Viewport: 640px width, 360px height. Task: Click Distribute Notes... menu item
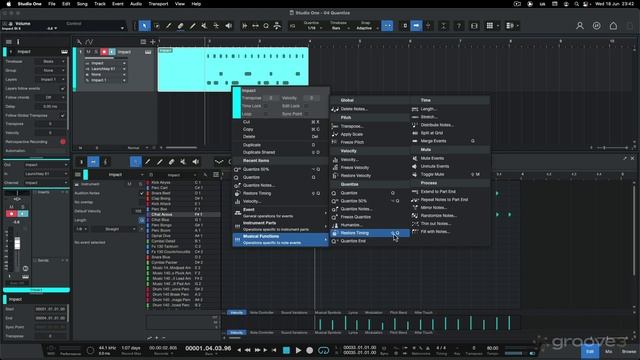coord(450,125)
